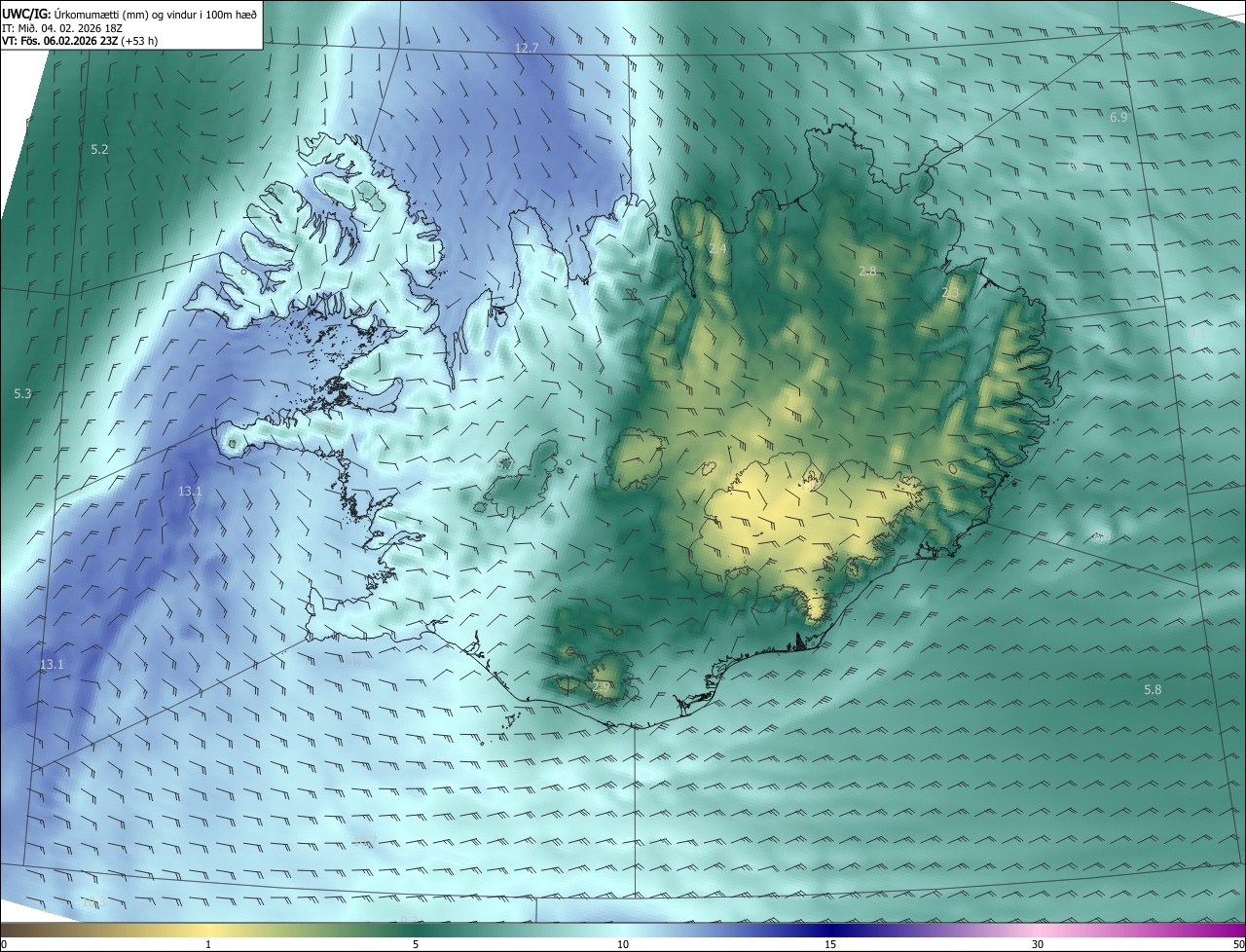Pick the light pink colorbar color above tick 30
This screenshot has height=952, width=1246.
click(1038, 930)
